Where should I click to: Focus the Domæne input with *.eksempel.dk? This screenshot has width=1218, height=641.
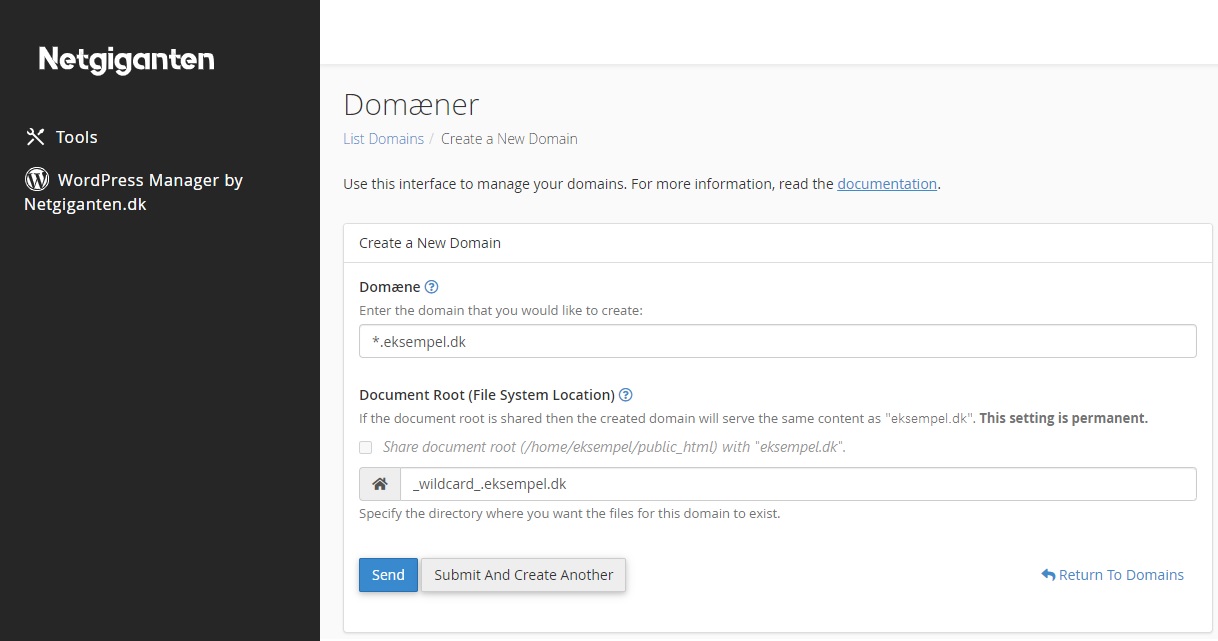[x=777, y=341]
